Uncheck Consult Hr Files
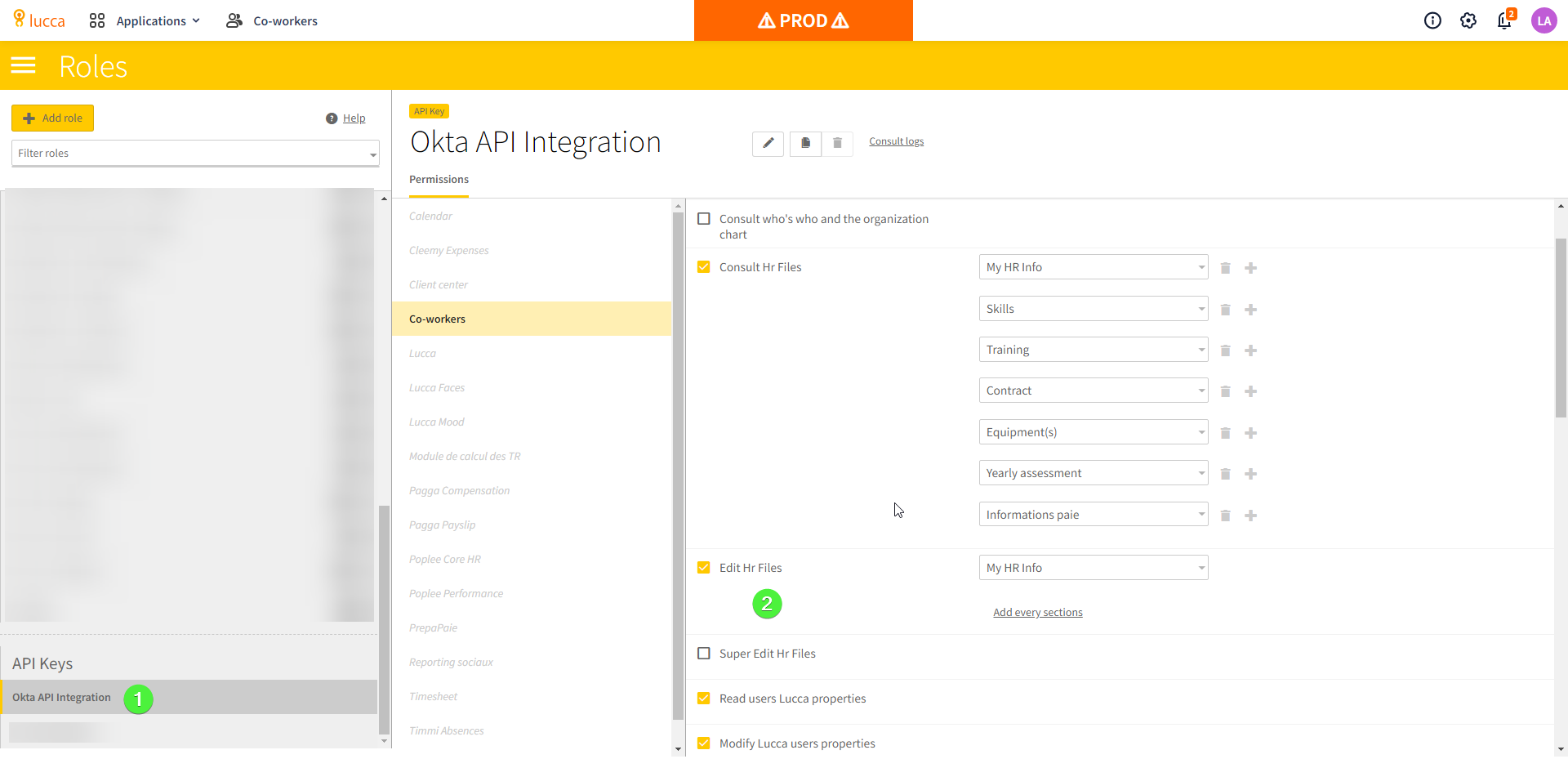Viewport: 1568px width, 759px height. pyautogui.click(x=704, y=267)
